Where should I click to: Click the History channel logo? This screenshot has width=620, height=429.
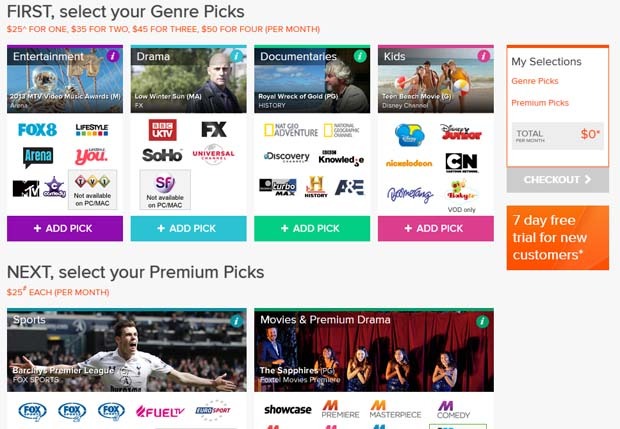316,187
